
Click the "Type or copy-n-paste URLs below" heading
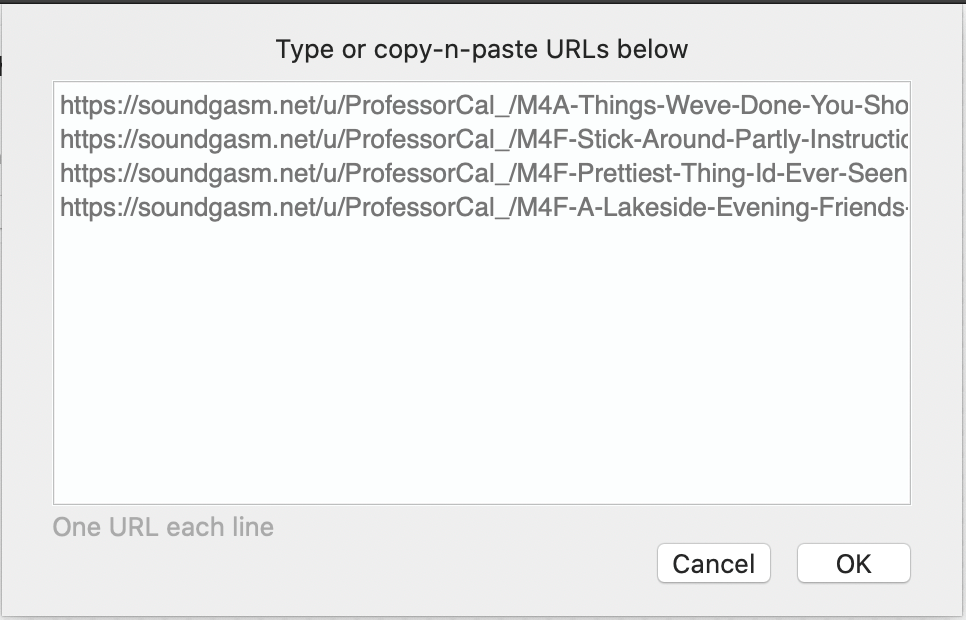482,49
